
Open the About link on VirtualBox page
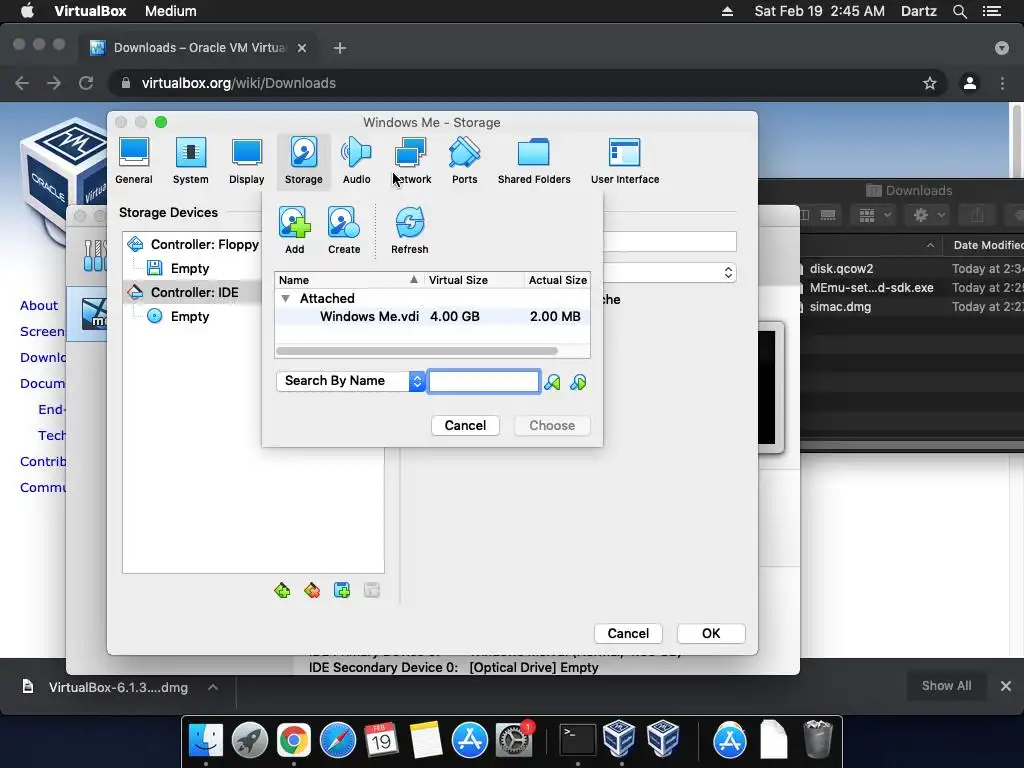coord(39,306)
